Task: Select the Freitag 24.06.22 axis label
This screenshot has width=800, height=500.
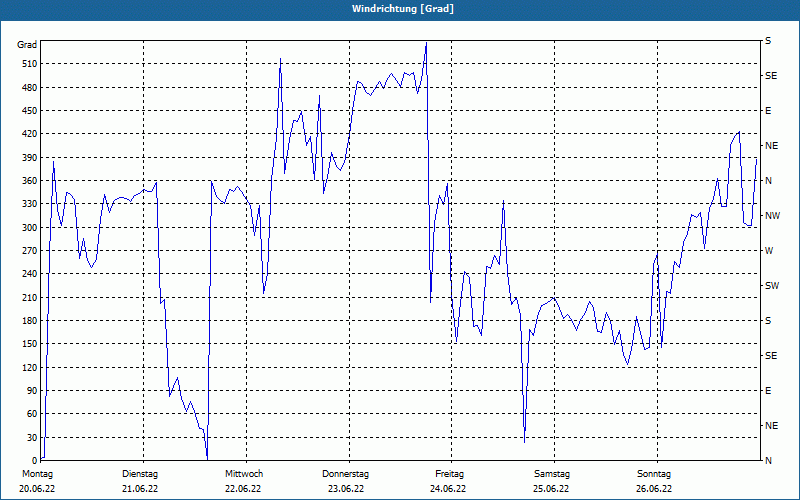Action: tap(448, 481)
